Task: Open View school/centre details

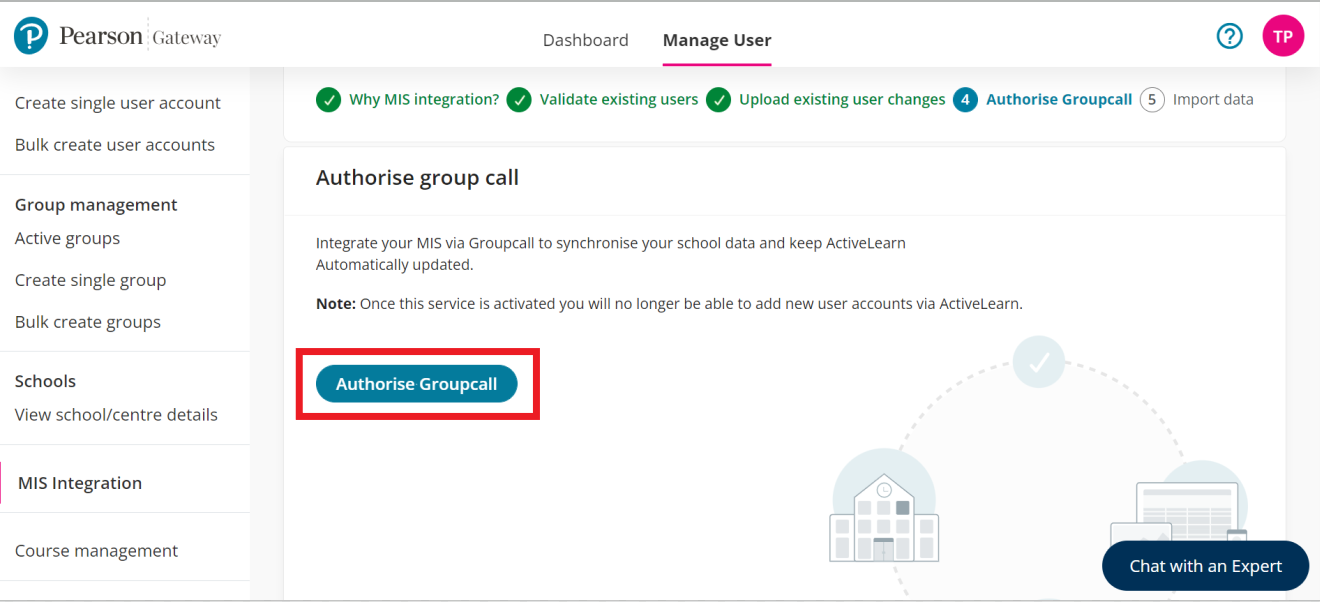Action: pos(116,415)
